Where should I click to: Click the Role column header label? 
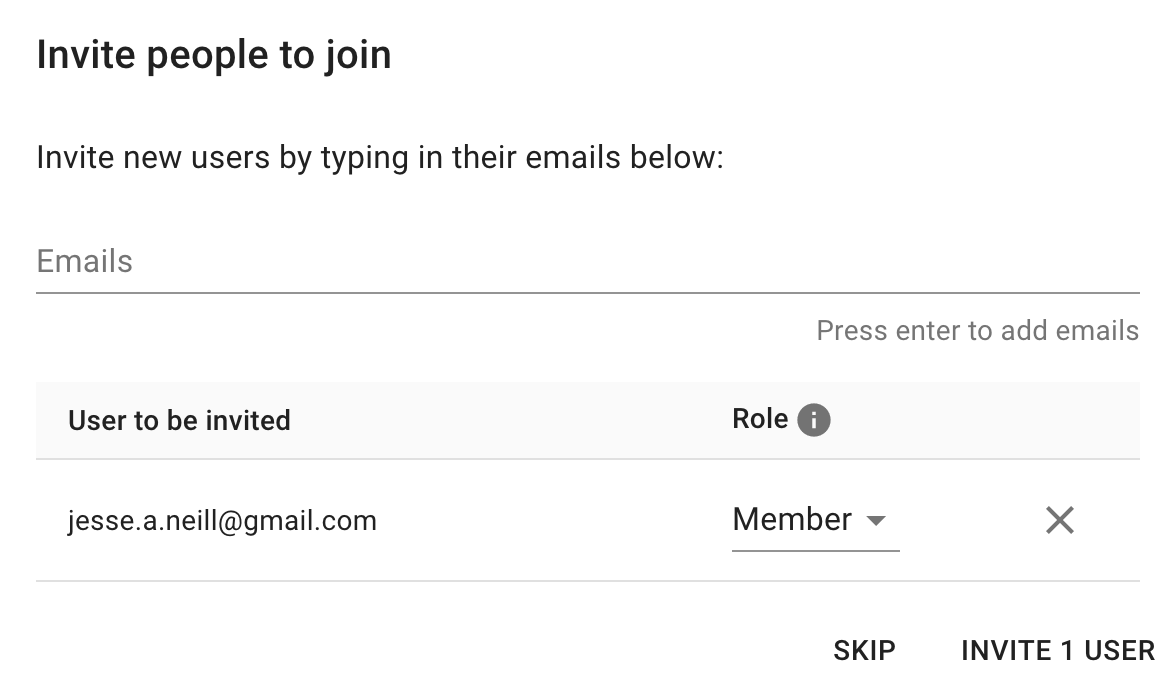(760, 419)
